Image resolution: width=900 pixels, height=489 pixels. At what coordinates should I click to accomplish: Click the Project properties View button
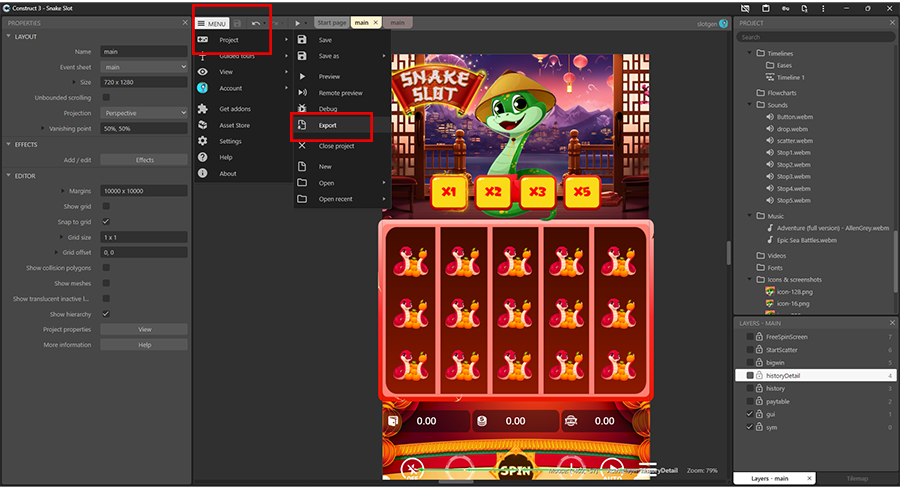[144, 329]
